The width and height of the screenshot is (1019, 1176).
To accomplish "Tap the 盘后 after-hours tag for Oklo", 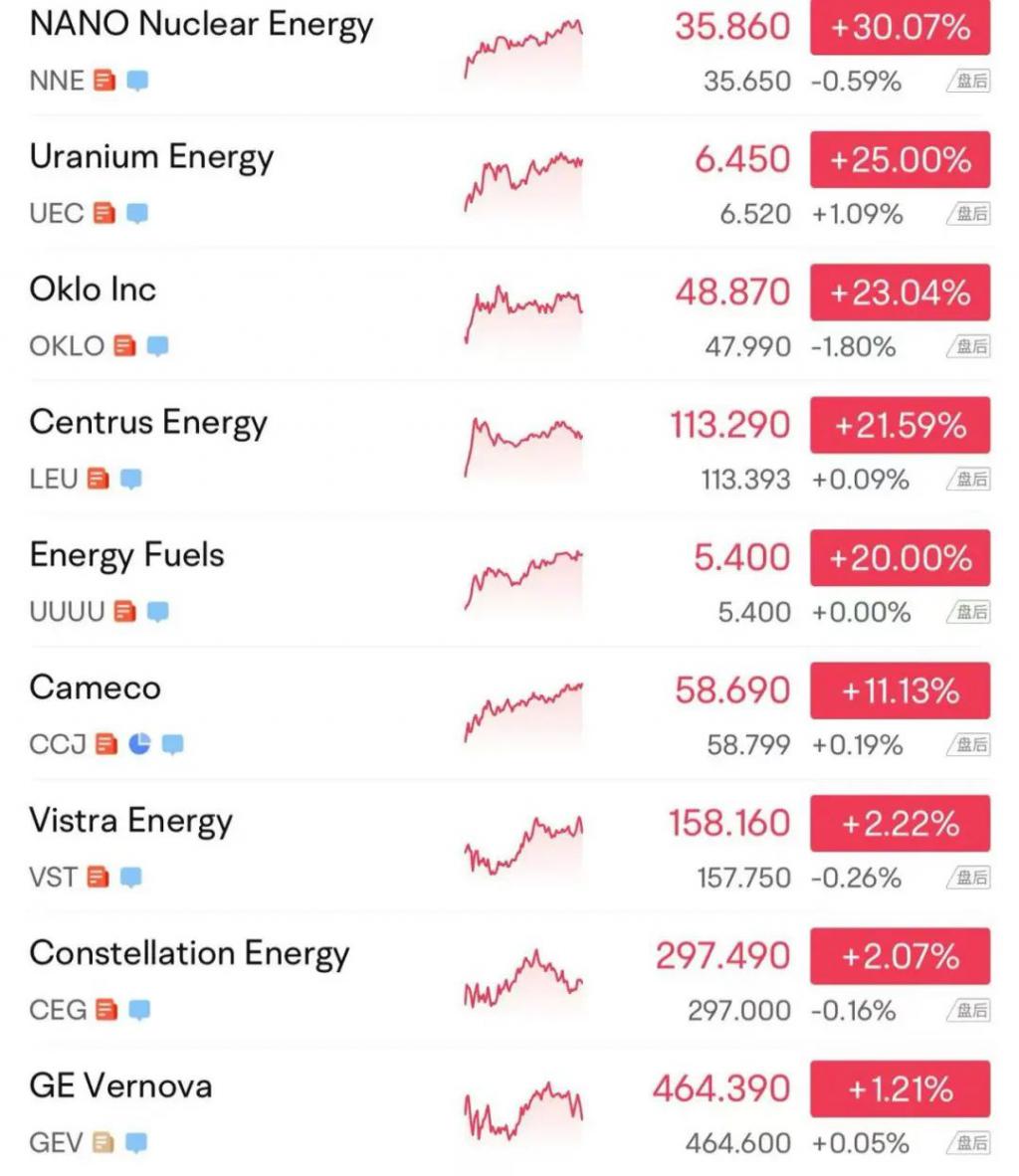I will 968,346.
